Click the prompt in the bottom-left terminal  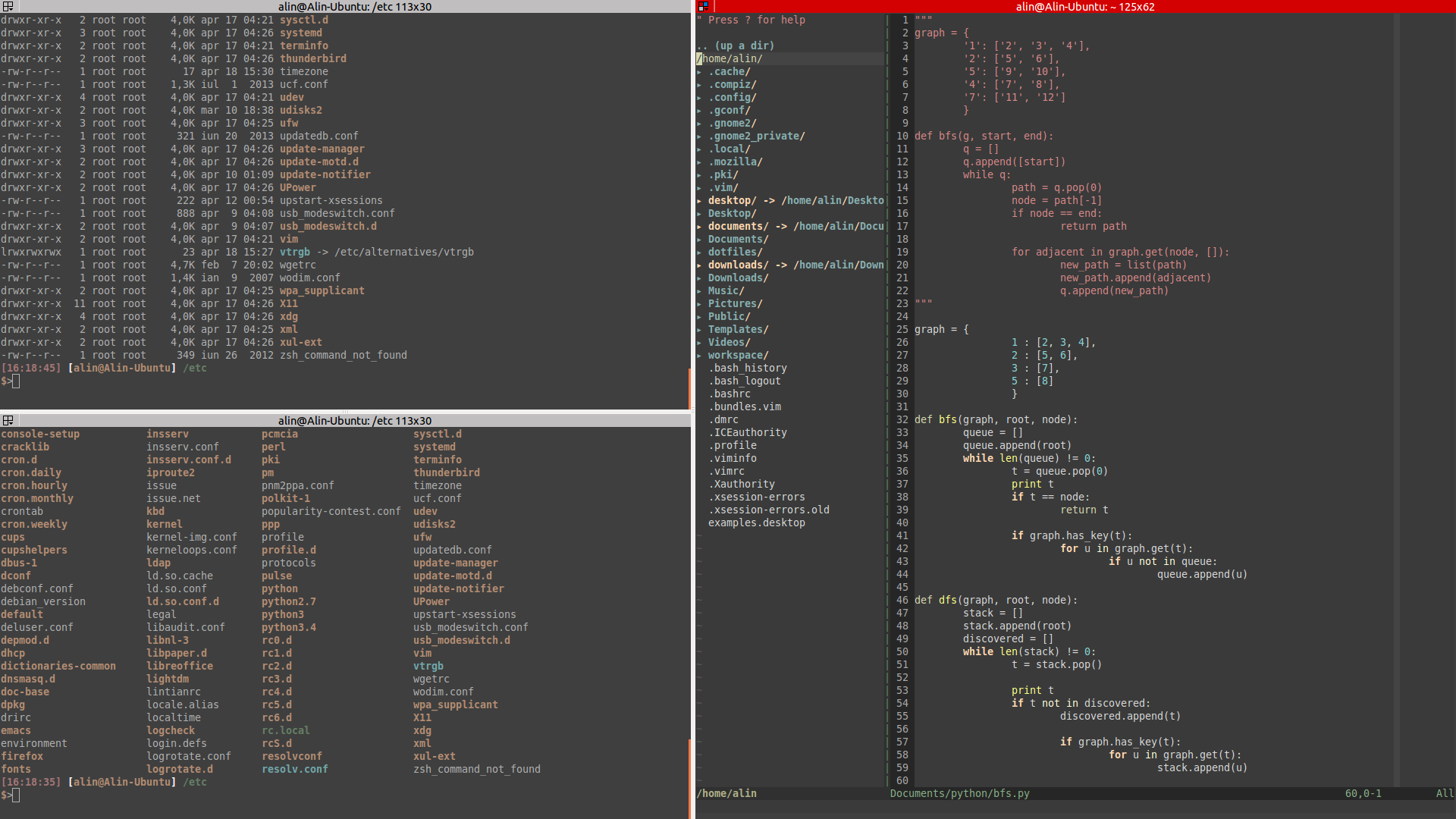click(16, 795)
